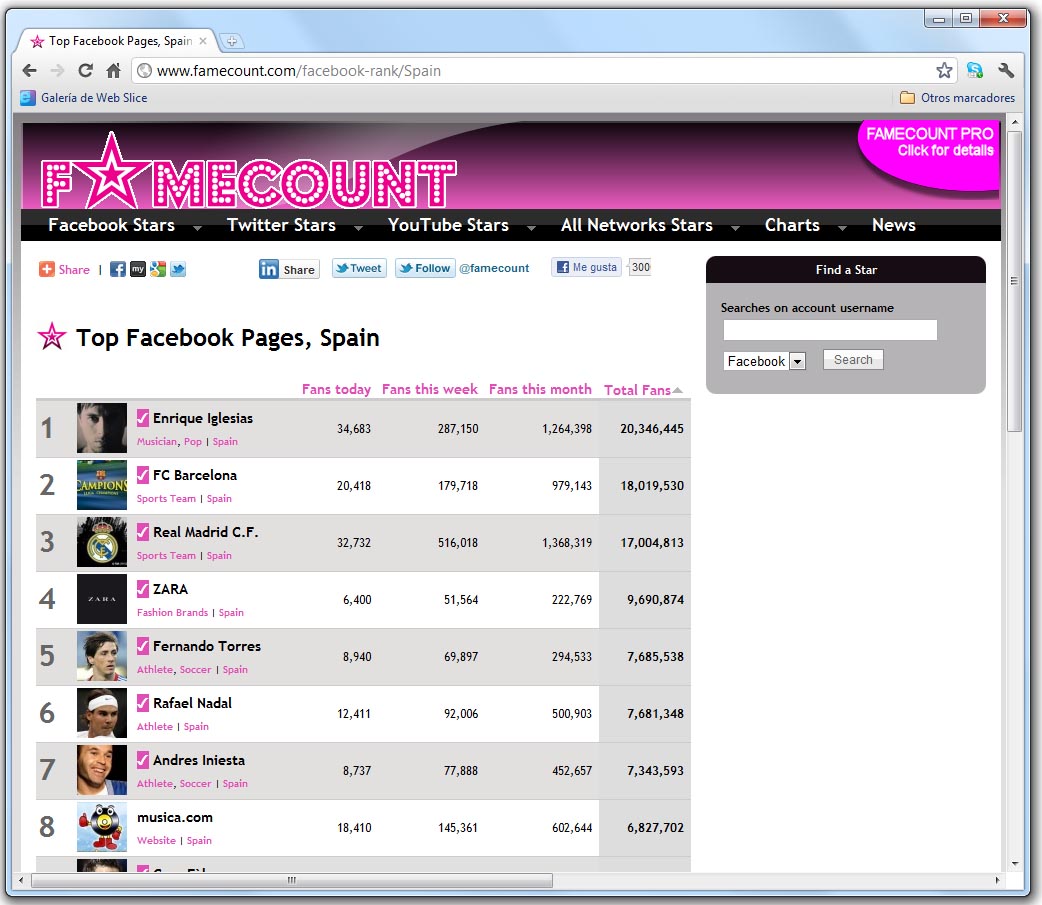Expand arrow beside Charts
The height and width of the screenshot is (905, 1042).
click(x=842, y=228)
